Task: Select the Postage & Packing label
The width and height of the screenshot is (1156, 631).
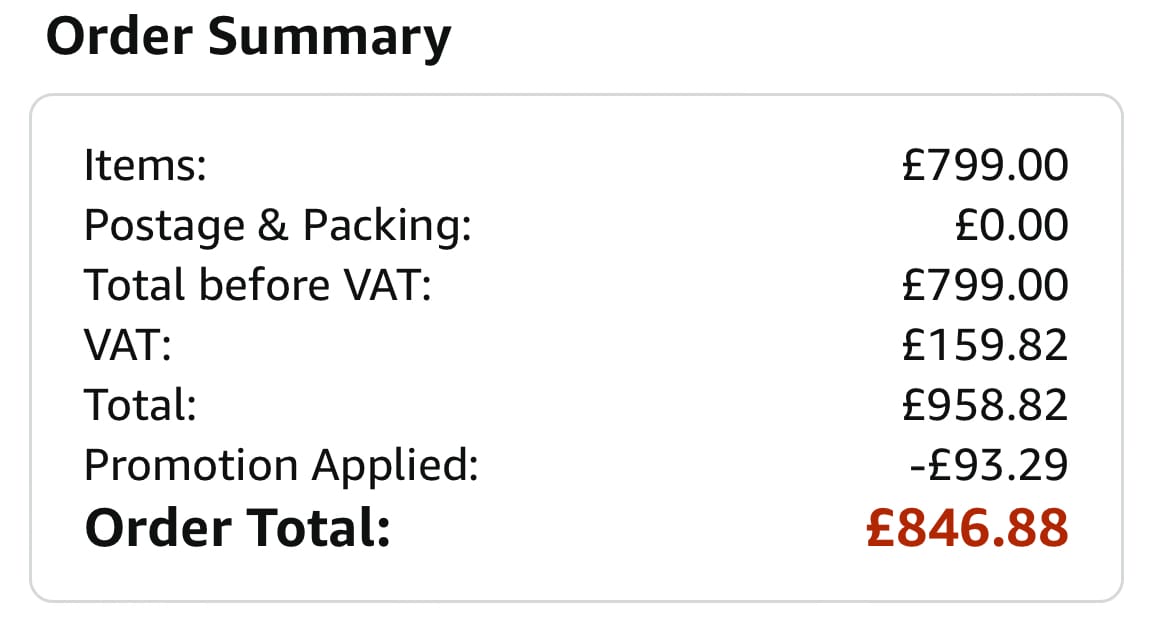Action: [x=277, y=226]
